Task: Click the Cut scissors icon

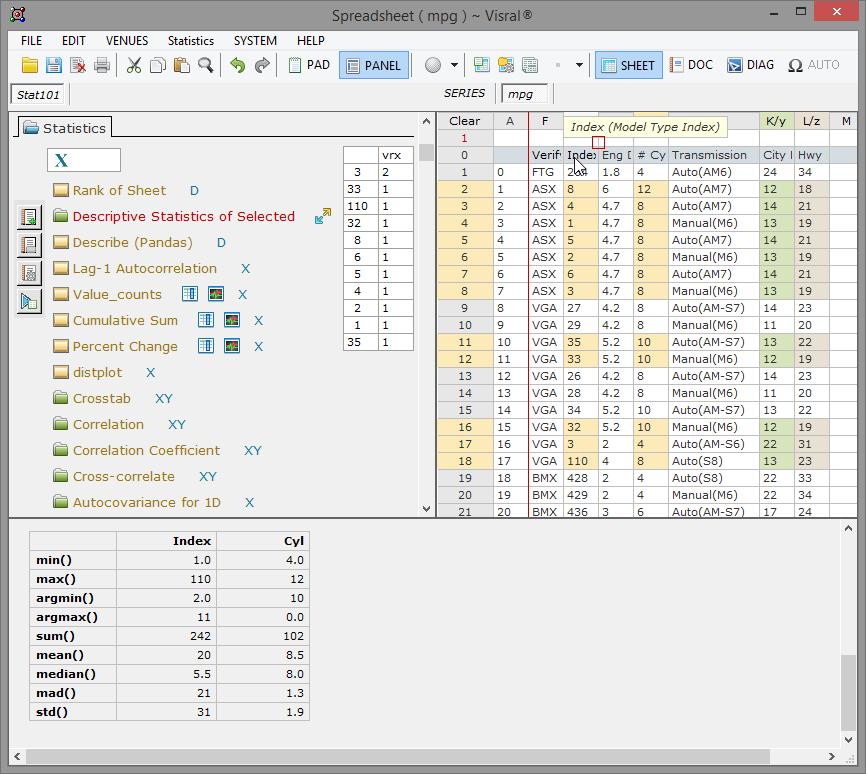Action: point(133,66)
